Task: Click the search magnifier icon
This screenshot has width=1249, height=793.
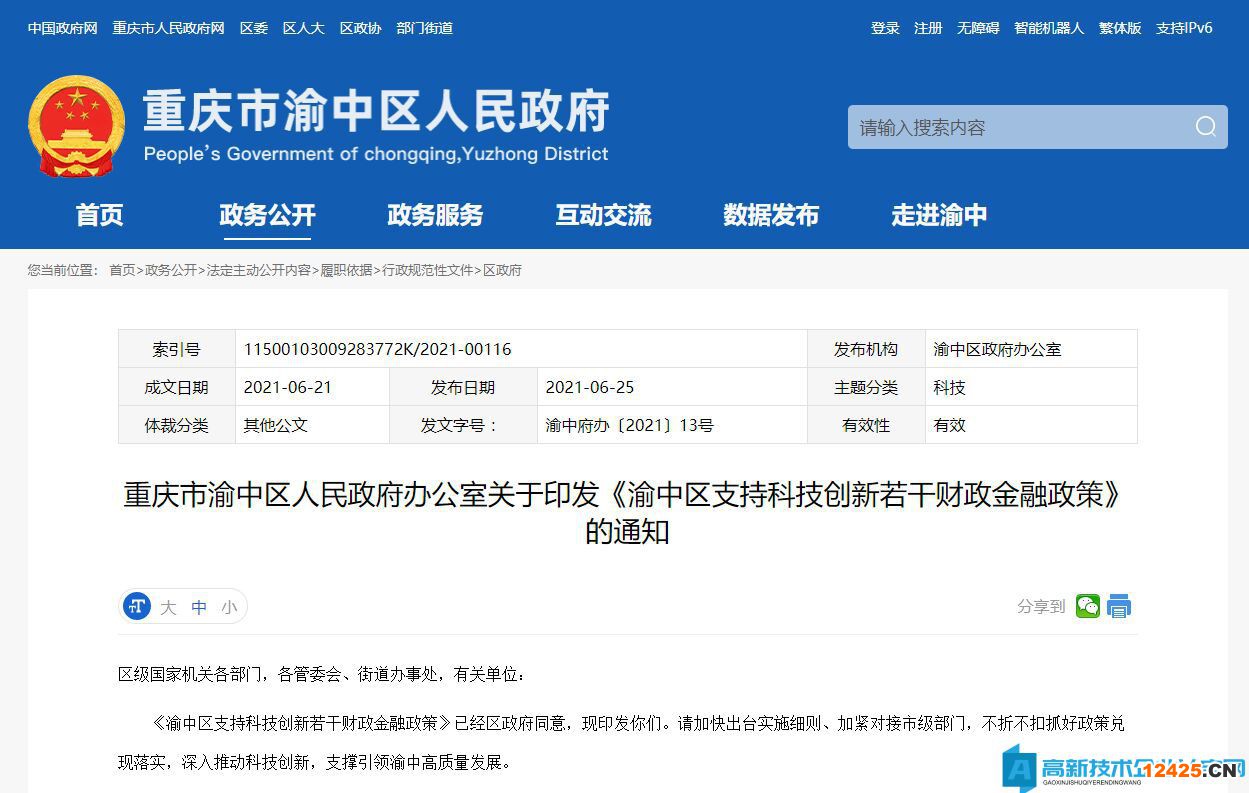Action: (1204, 127)
